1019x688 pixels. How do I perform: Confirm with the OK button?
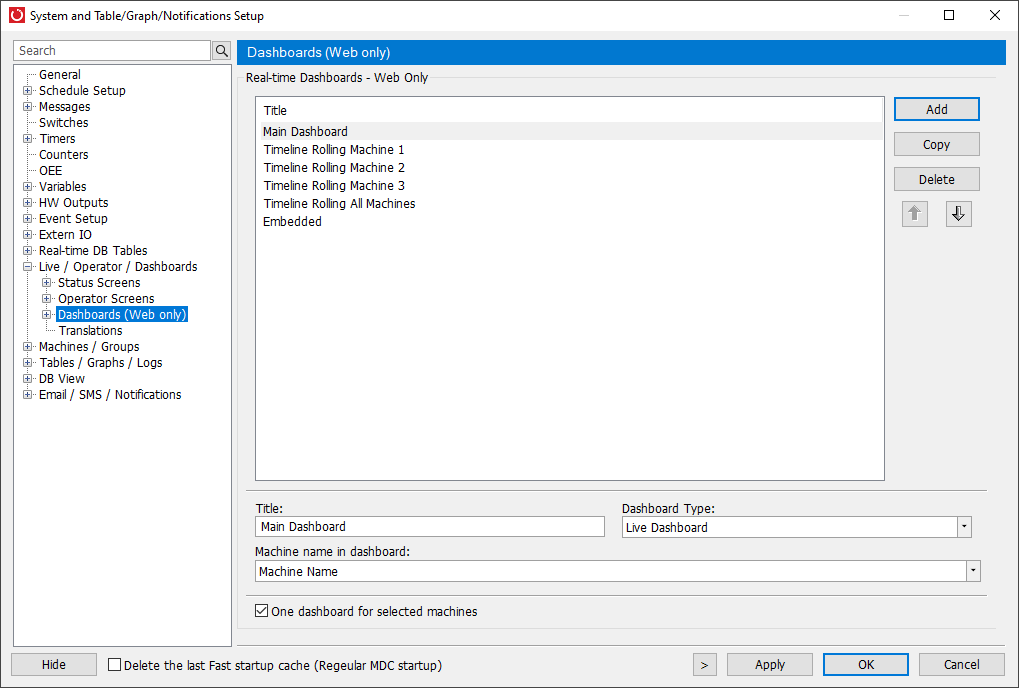[866, 665]
